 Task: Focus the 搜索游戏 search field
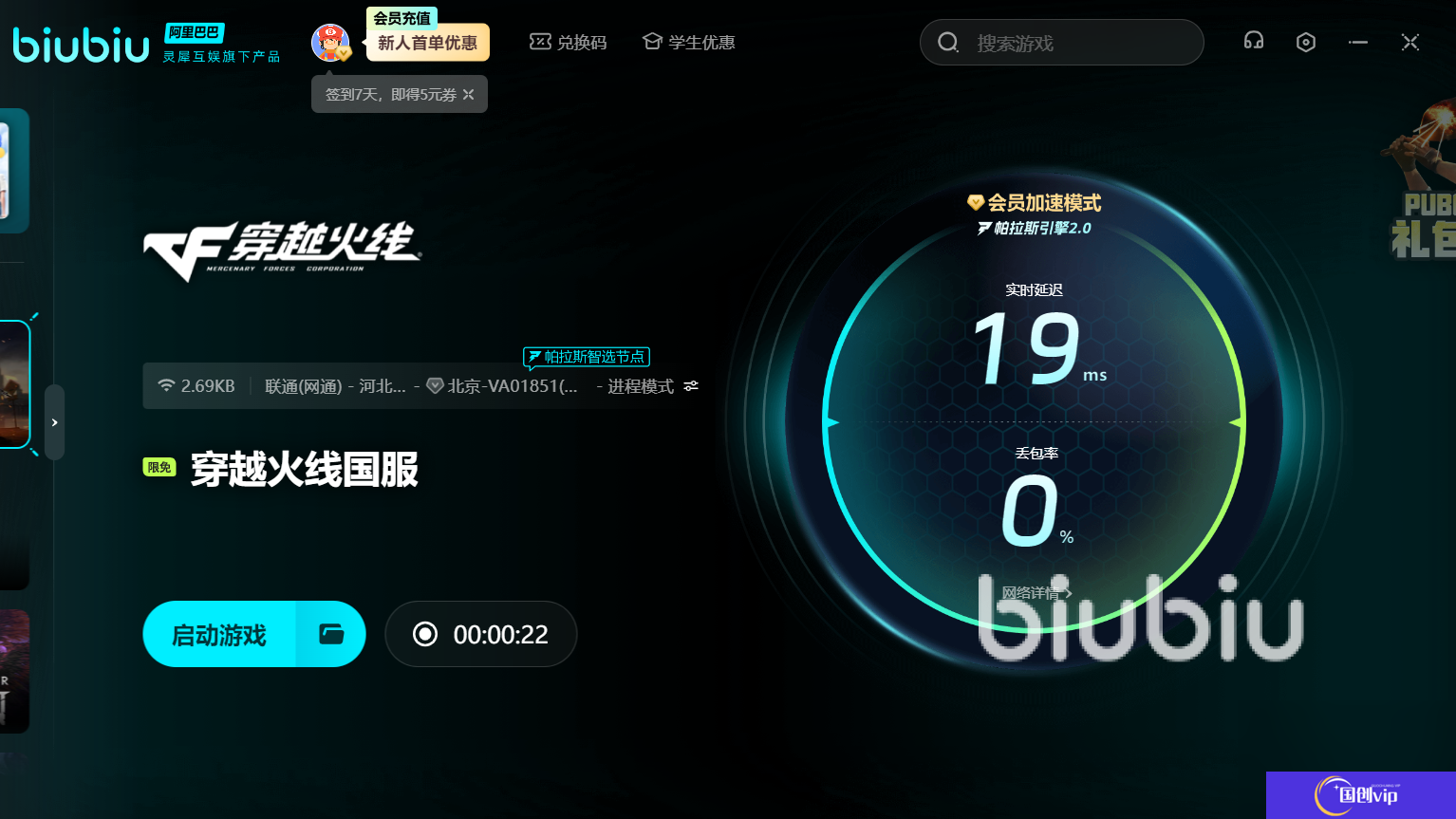click(1061, 43)
